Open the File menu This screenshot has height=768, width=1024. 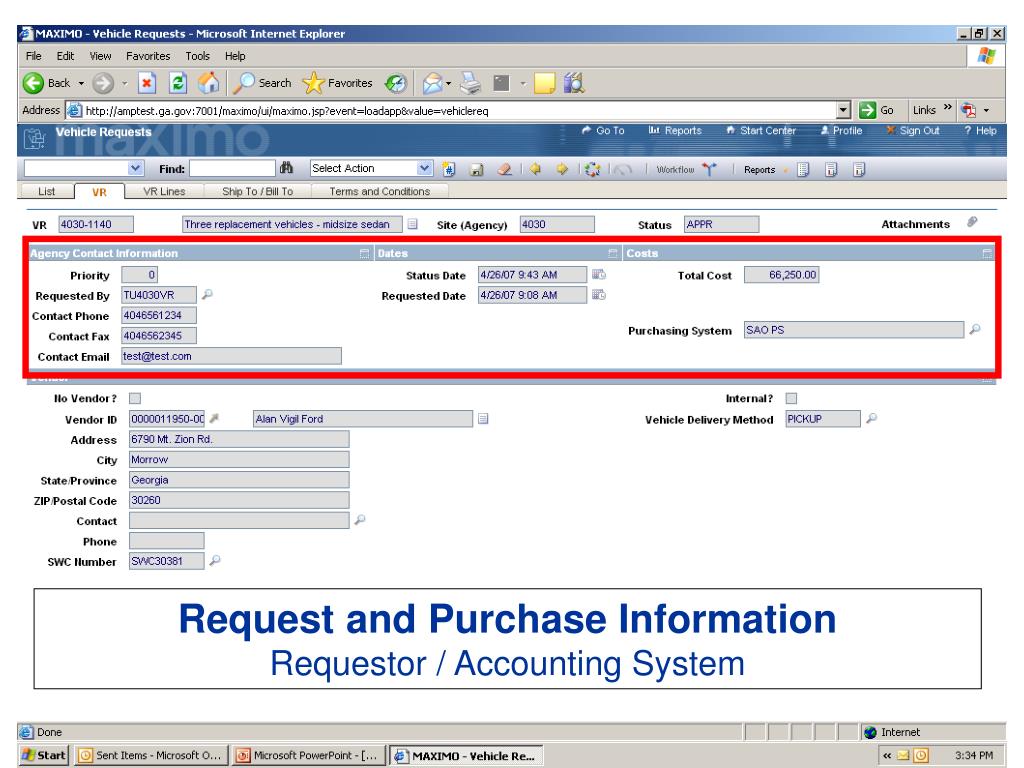(x=33, y=56)
